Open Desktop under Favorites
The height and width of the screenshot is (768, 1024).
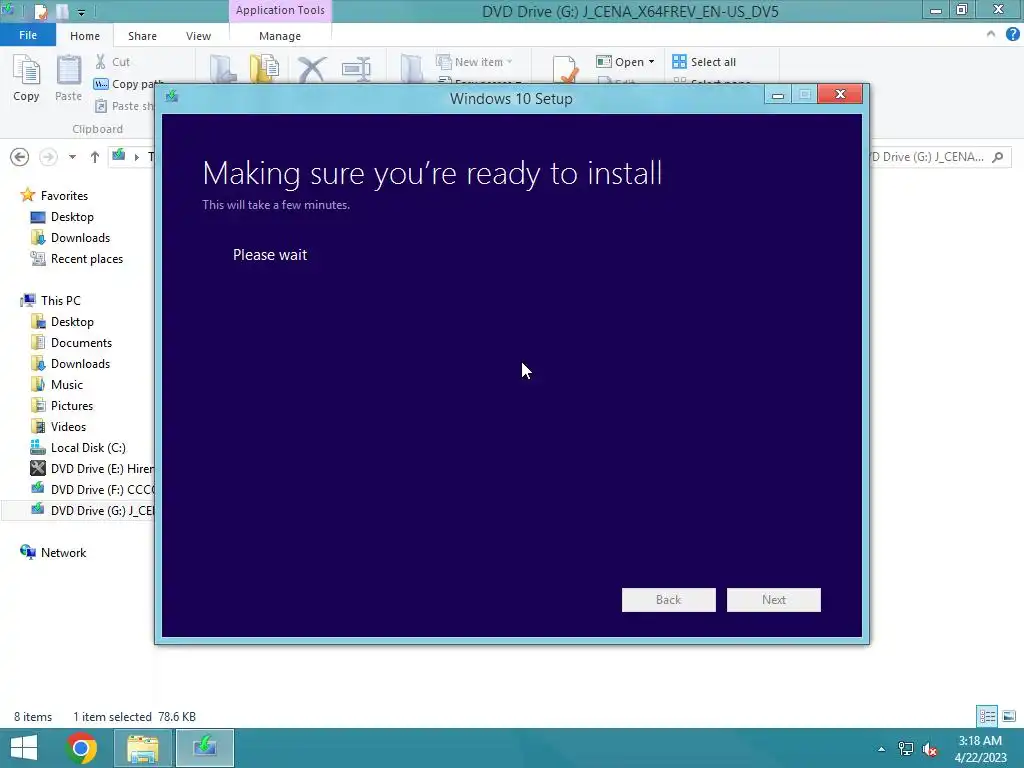point(72,216)
